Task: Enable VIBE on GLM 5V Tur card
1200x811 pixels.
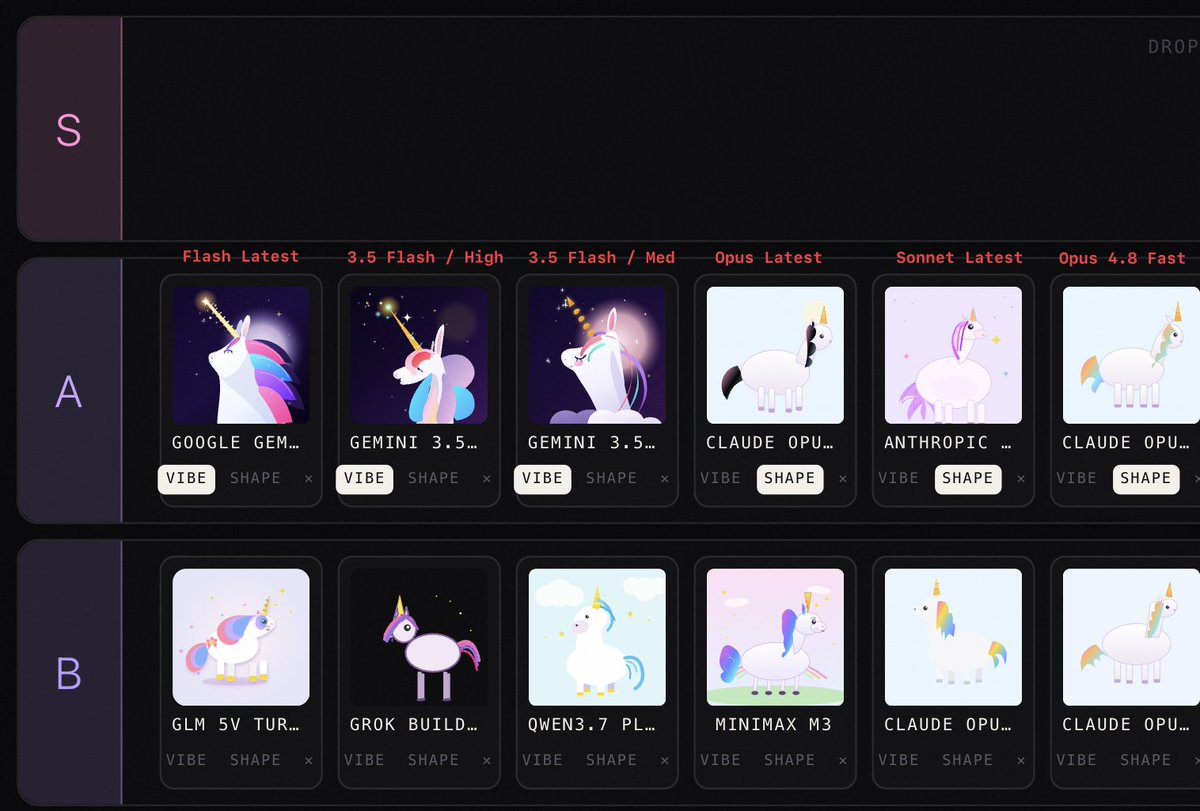Action: [186, 761]
